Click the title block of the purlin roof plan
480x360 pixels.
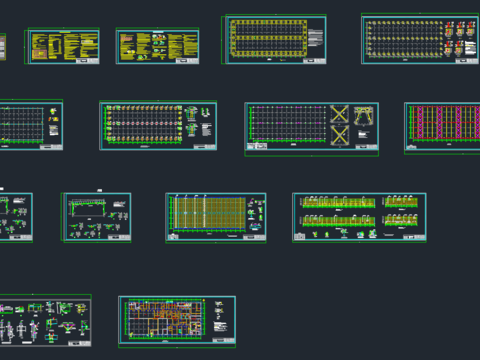coord(254,237)
